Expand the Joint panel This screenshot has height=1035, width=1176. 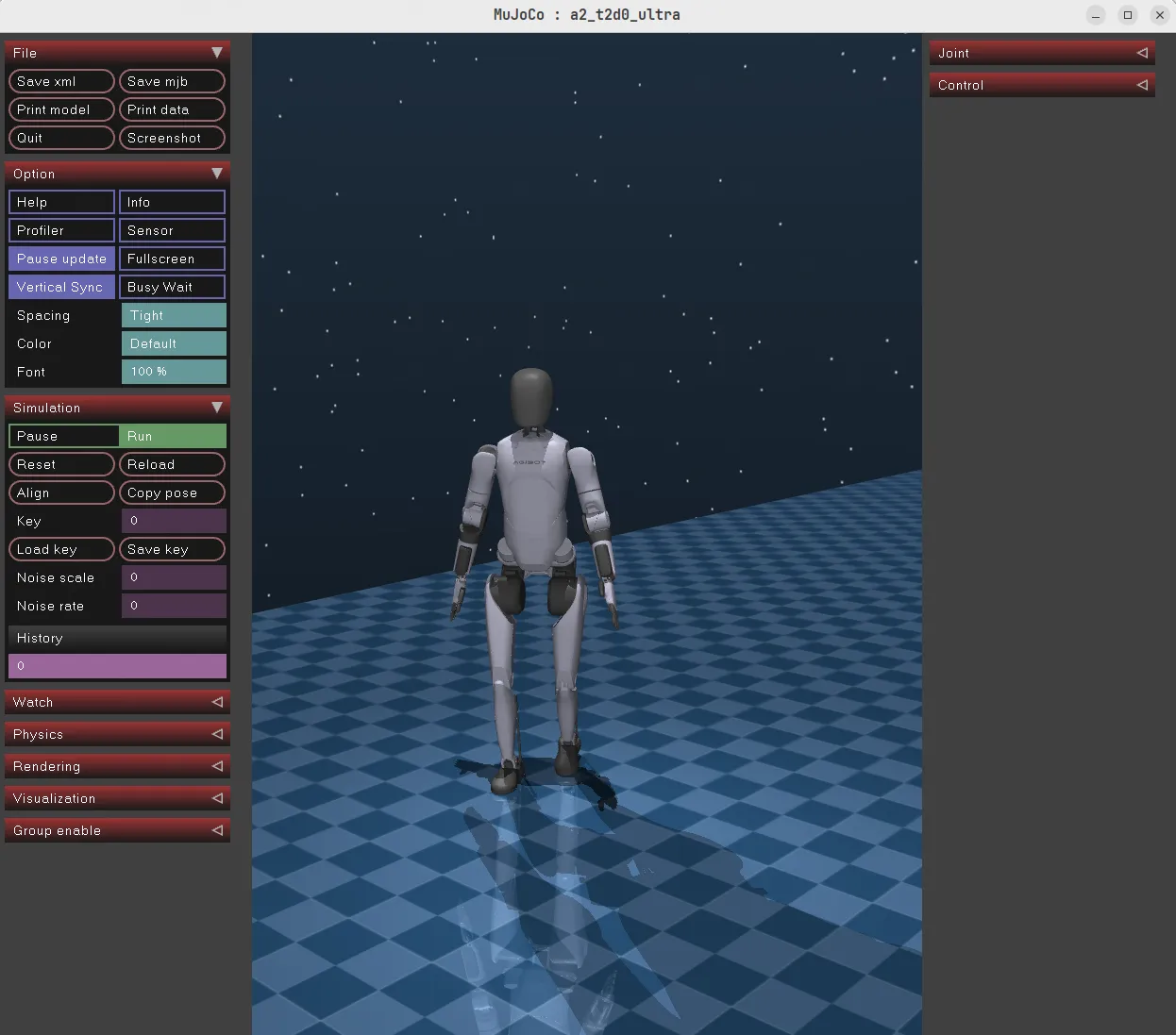[1042, 53]
